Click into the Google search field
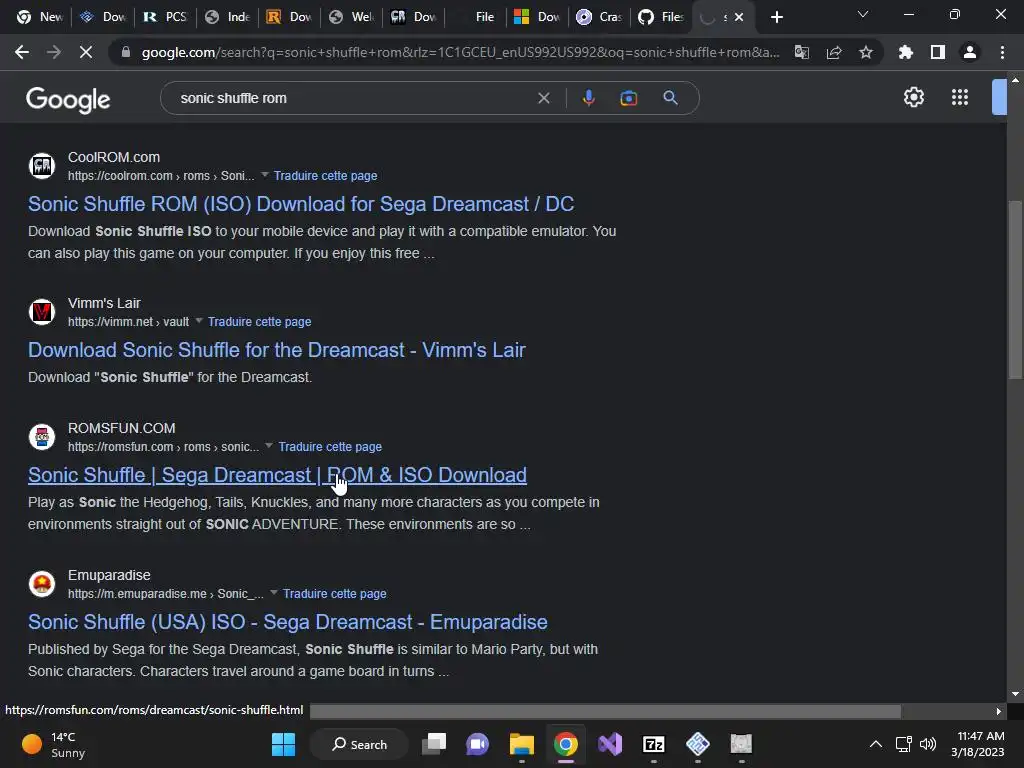 click(x=353, y=98)
